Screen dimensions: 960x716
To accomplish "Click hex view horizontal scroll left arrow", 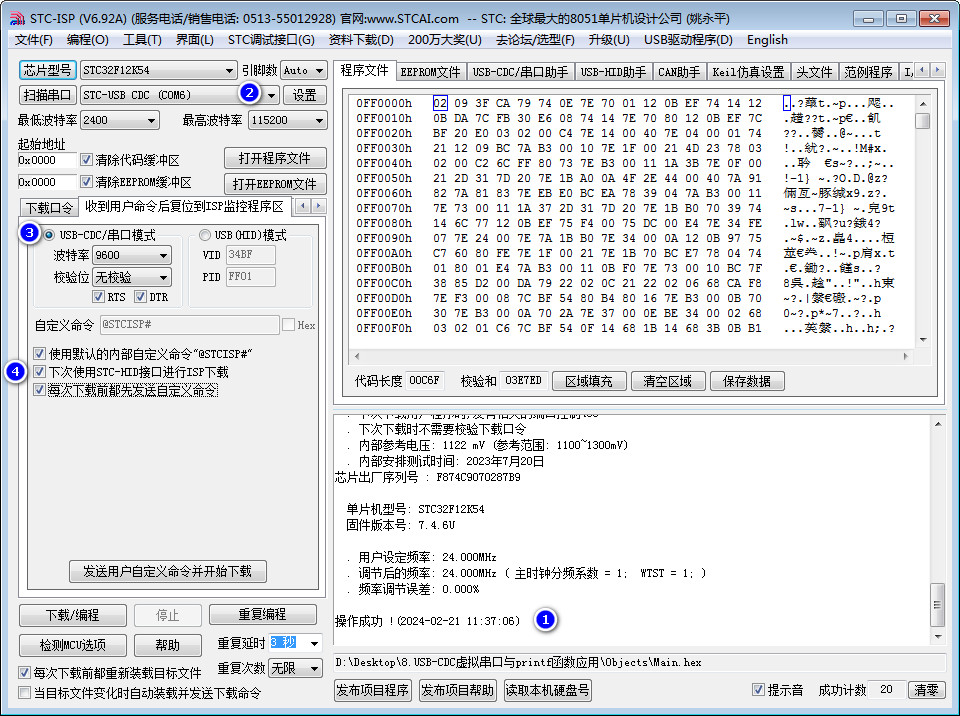I will pyautogui.click(x=357, y=356).
